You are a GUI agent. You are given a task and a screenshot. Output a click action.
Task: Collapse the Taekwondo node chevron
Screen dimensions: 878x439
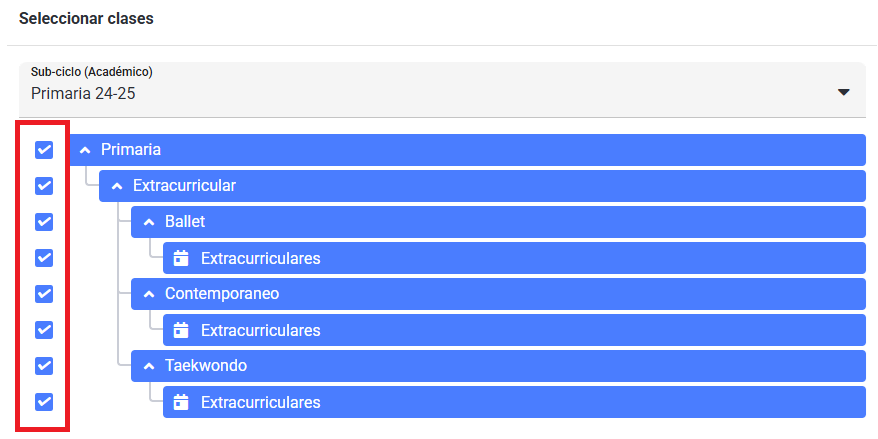(148, 366)
